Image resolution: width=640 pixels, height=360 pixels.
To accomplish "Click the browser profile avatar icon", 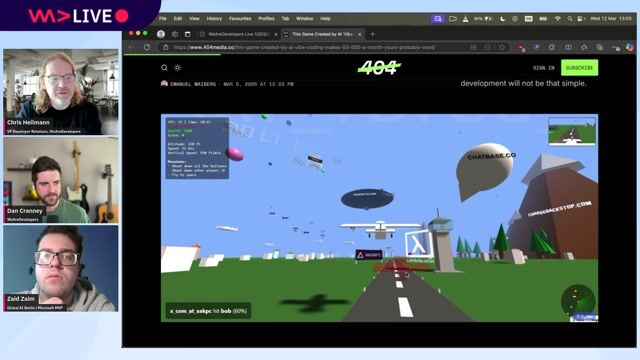I will (x=161, y=34).
